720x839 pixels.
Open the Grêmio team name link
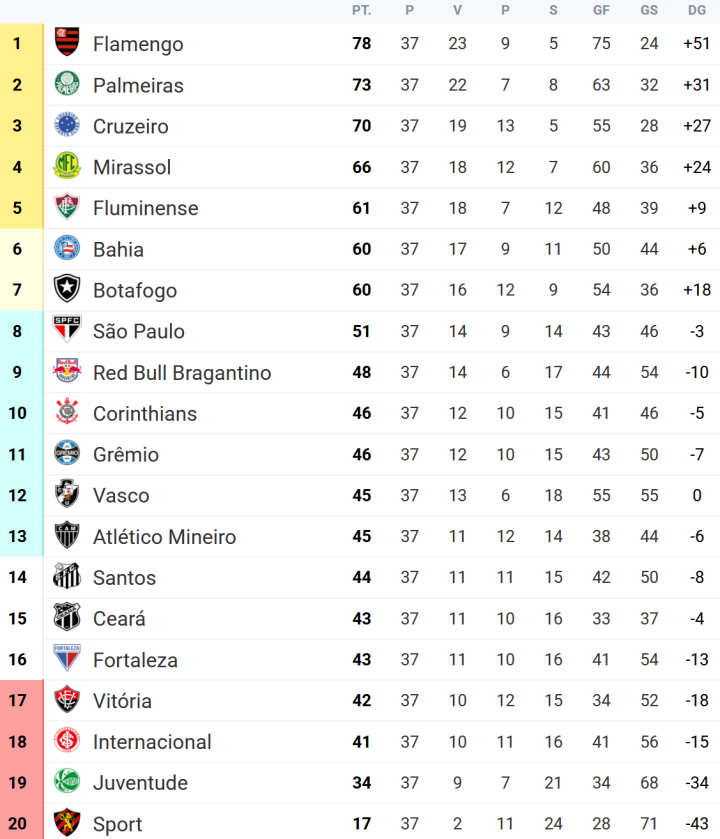(x=126, y=454)
